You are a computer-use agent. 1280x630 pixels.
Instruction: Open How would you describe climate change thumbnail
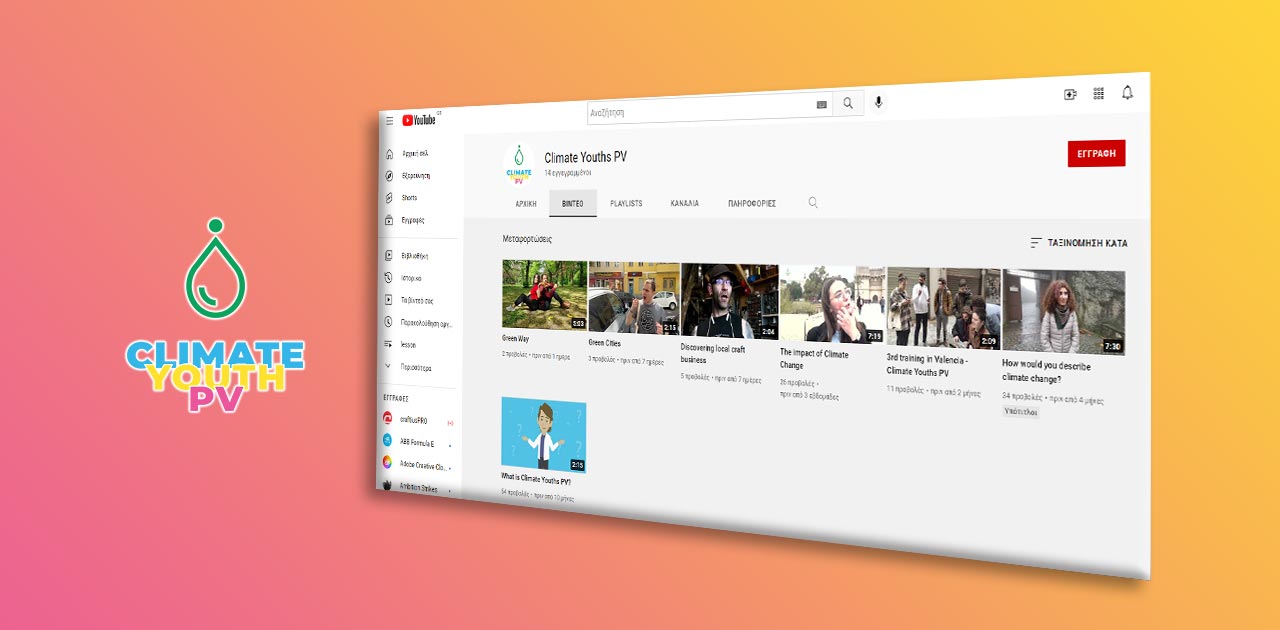coord(1064,312)
